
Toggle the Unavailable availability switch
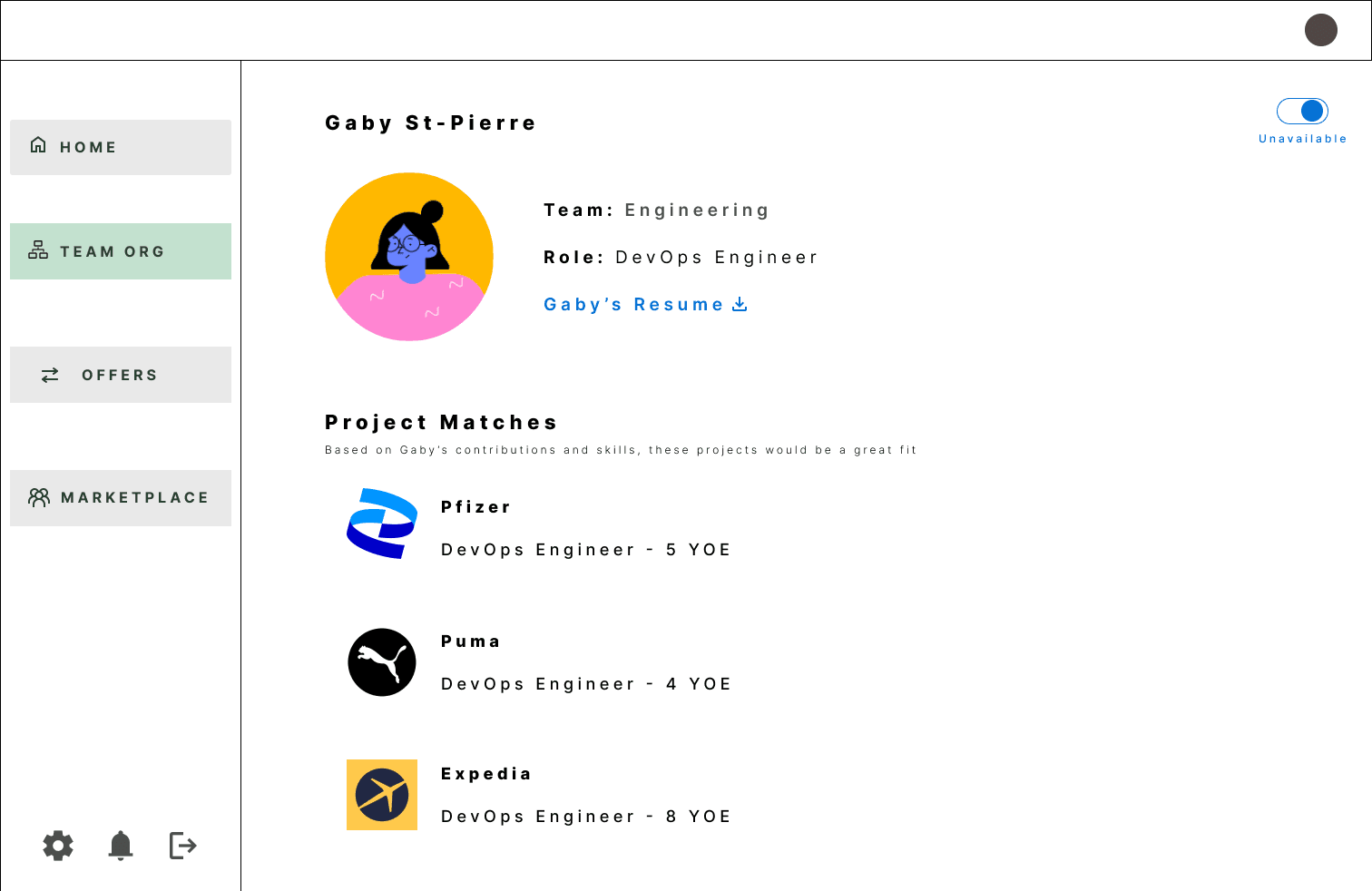pyautogui.click(x=1302, y=111)
